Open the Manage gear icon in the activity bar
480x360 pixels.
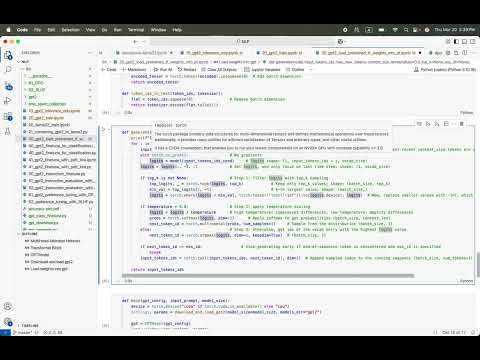(8, 322)
